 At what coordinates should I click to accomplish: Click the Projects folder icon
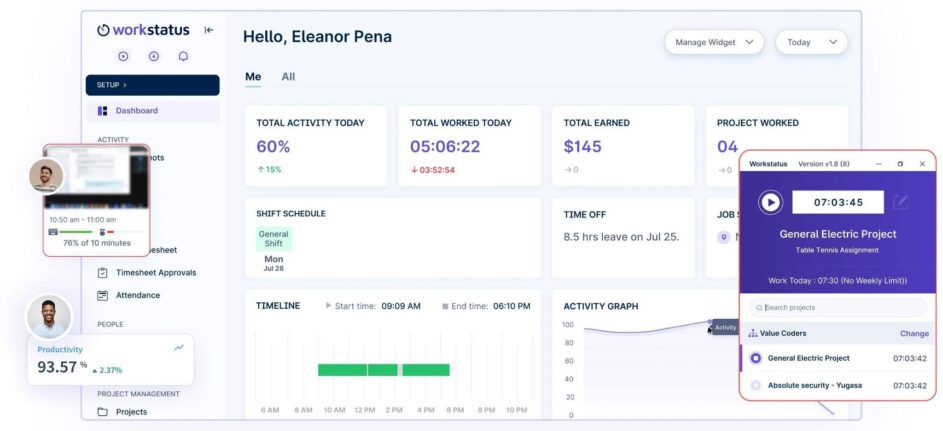(102, 412)
